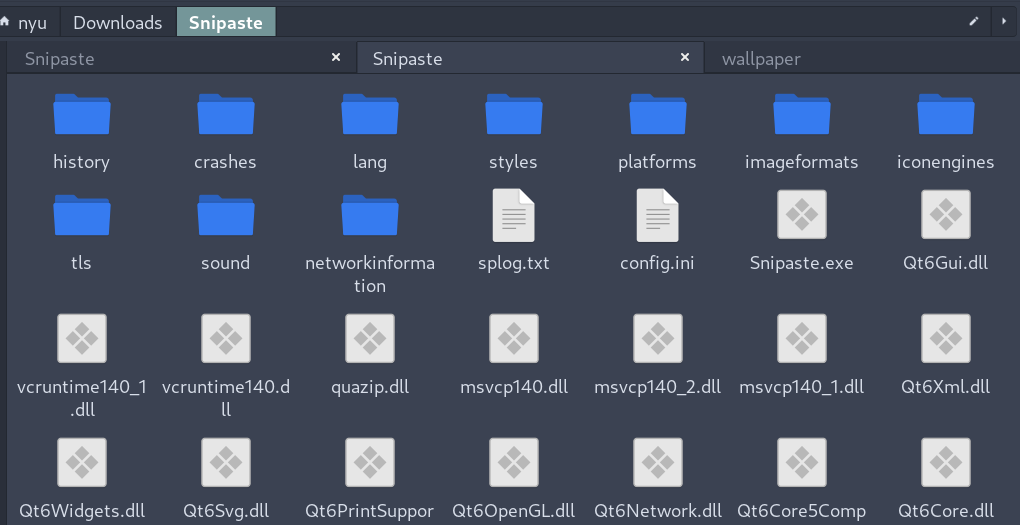Open the crashes folder icon
This screenshot has height=525, width=1020.
[x=226, y=114]
